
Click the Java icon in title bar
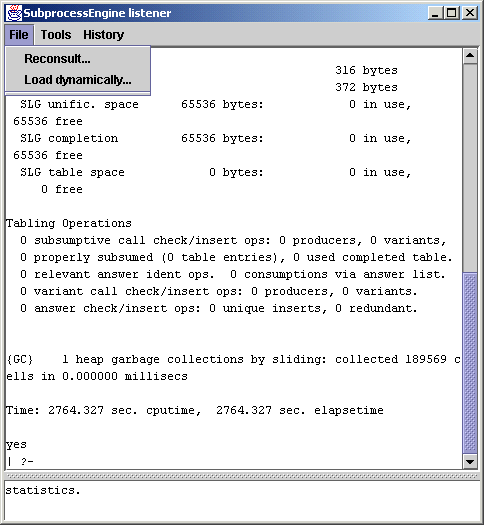14,13
